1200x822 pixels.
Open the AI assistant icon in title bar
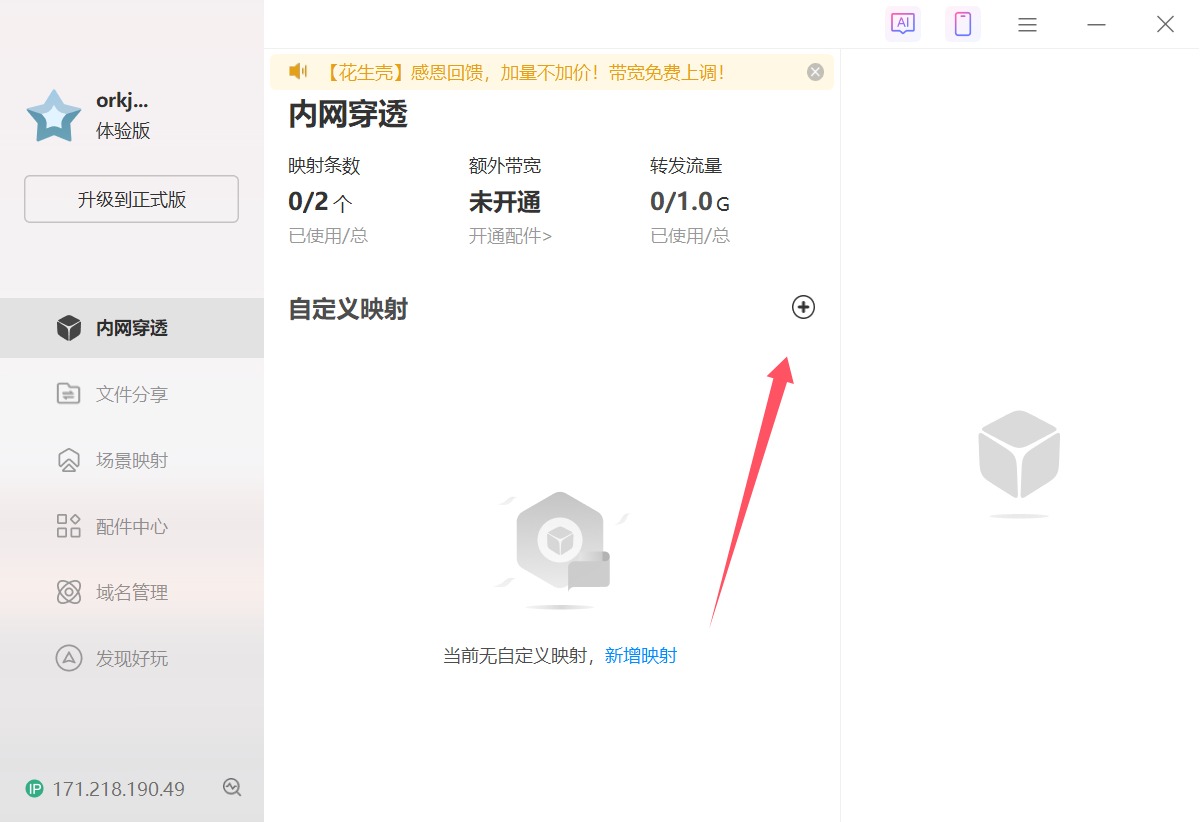[903, 24]
